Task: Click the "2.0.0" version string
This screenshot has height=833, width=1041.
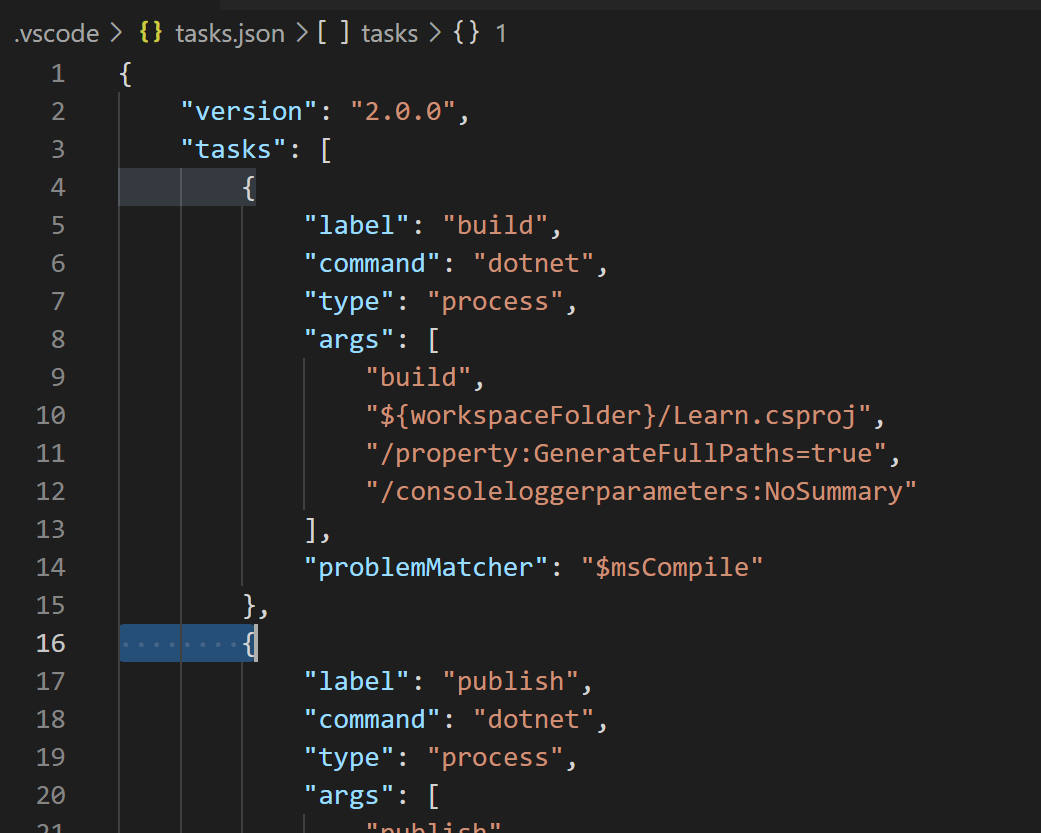Action: [411, 110]
